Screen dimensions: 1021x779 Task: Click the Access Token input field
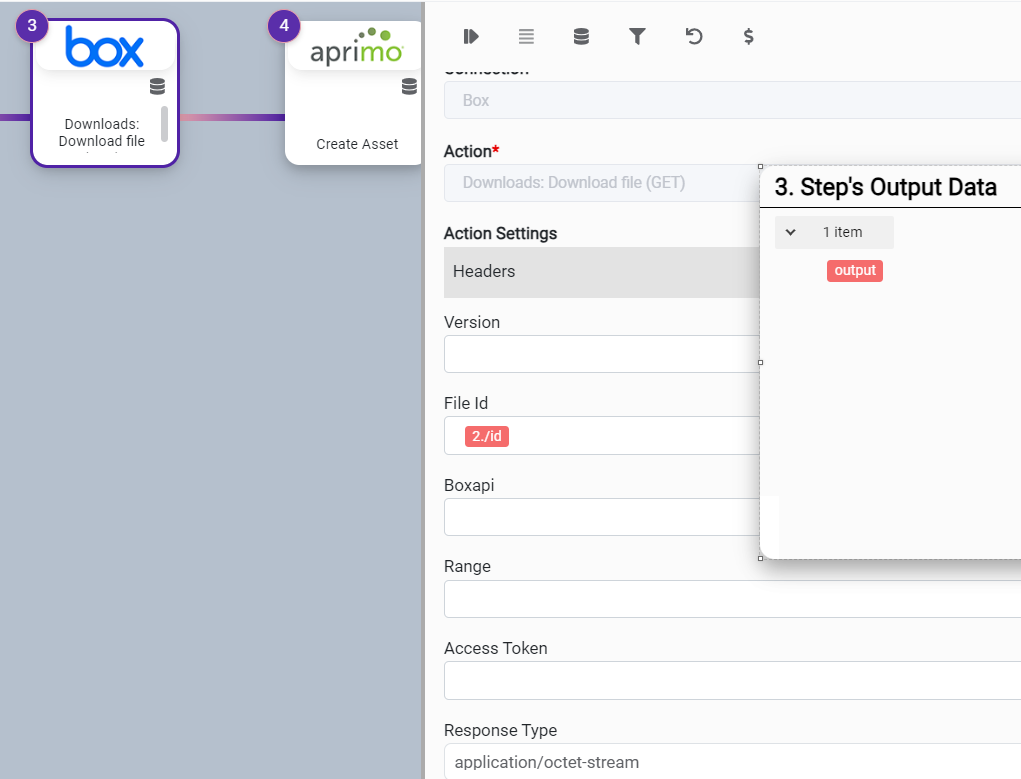pyautogui.click(x=730, y=681)
